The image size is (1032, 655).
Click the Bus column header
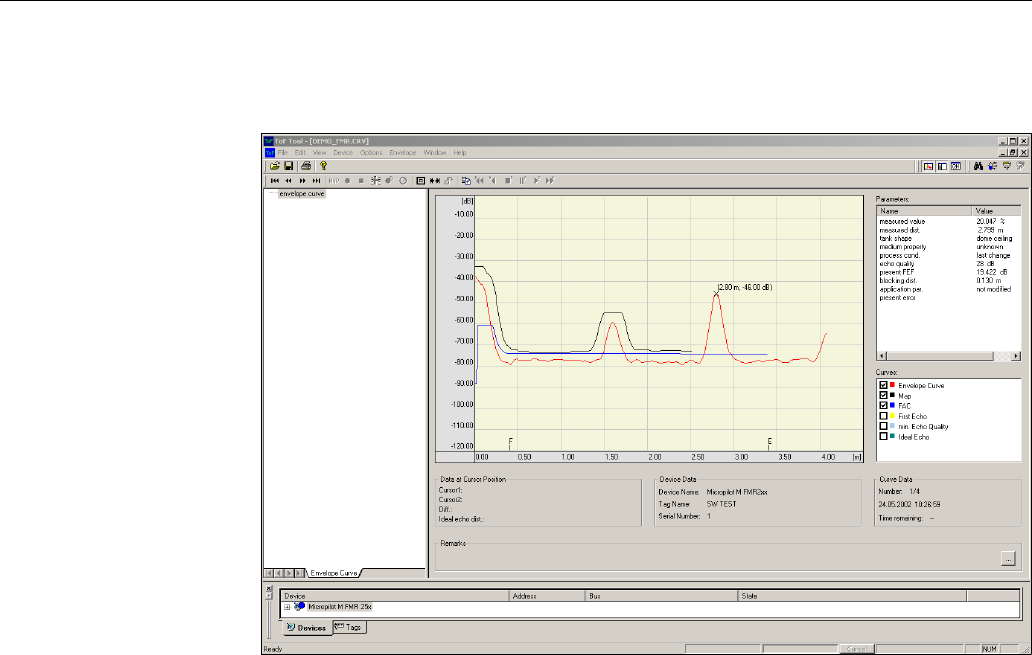(x=661, y=596)
